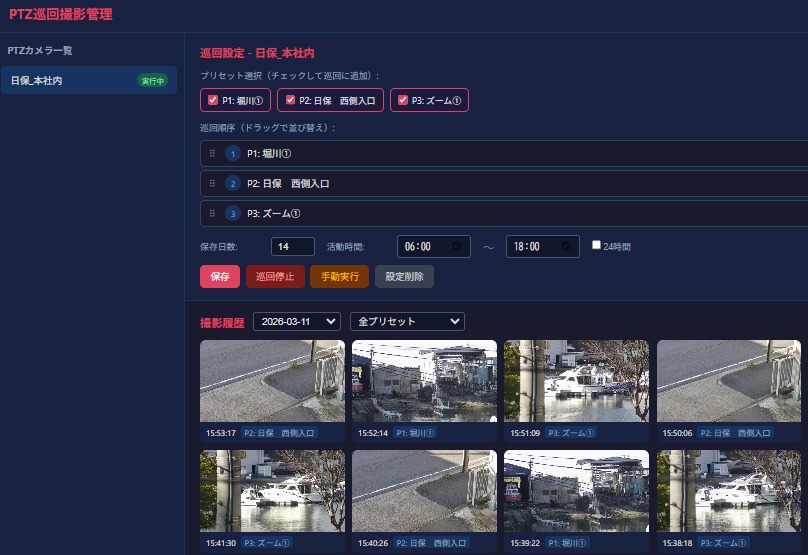Image resolution: width=808 pixels, height=555 pixels.
Task: Click P3: ズーム① tag under 15:38:18 thumbnail
Action: click(723, 543)
